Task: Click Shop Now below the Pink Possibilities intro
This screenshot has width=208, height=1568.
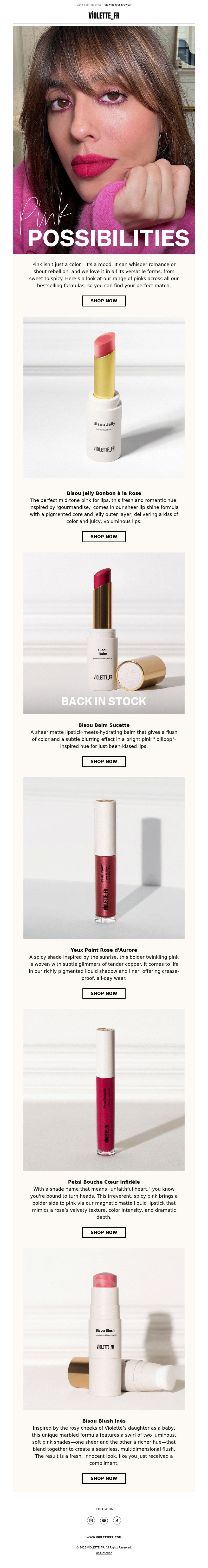Action: coord(104,301)
